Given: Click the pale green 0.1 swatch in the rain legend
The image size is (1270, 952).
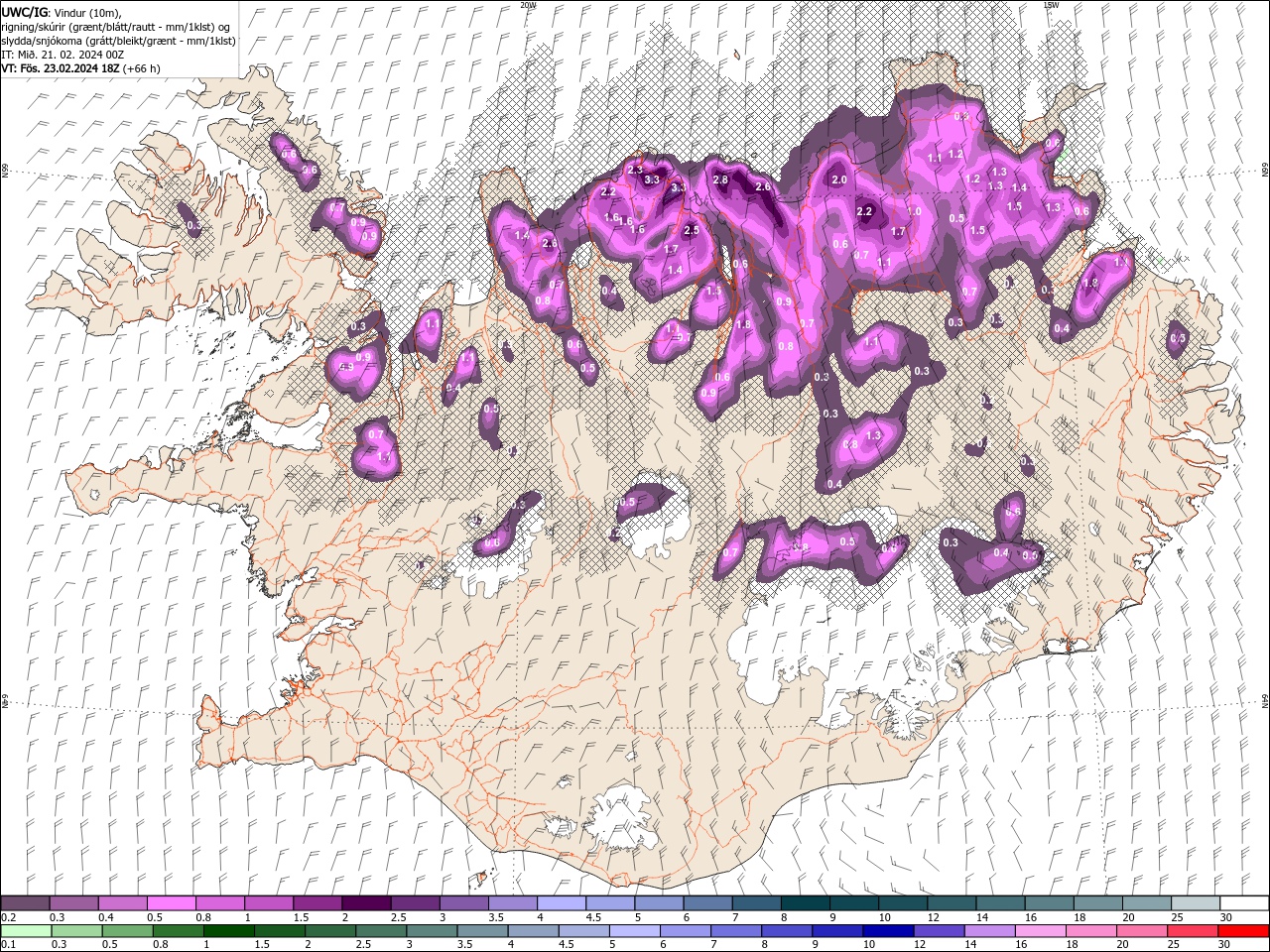Looking at the screenshot, I should tap(26, 931).
